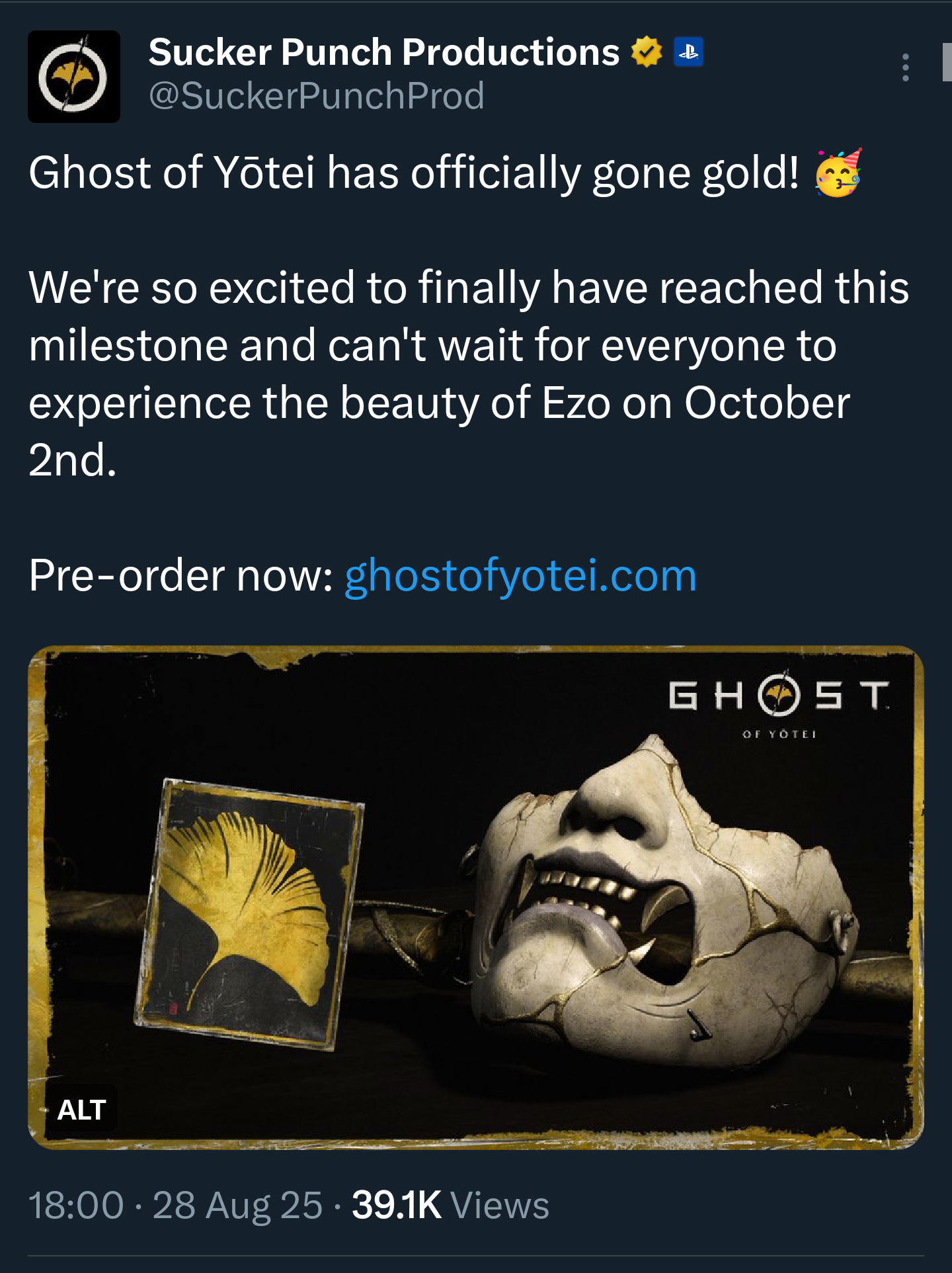The image size is (952, 1273).
Task: Click the 'Pre-order now:' text
Action: (181, 575)
